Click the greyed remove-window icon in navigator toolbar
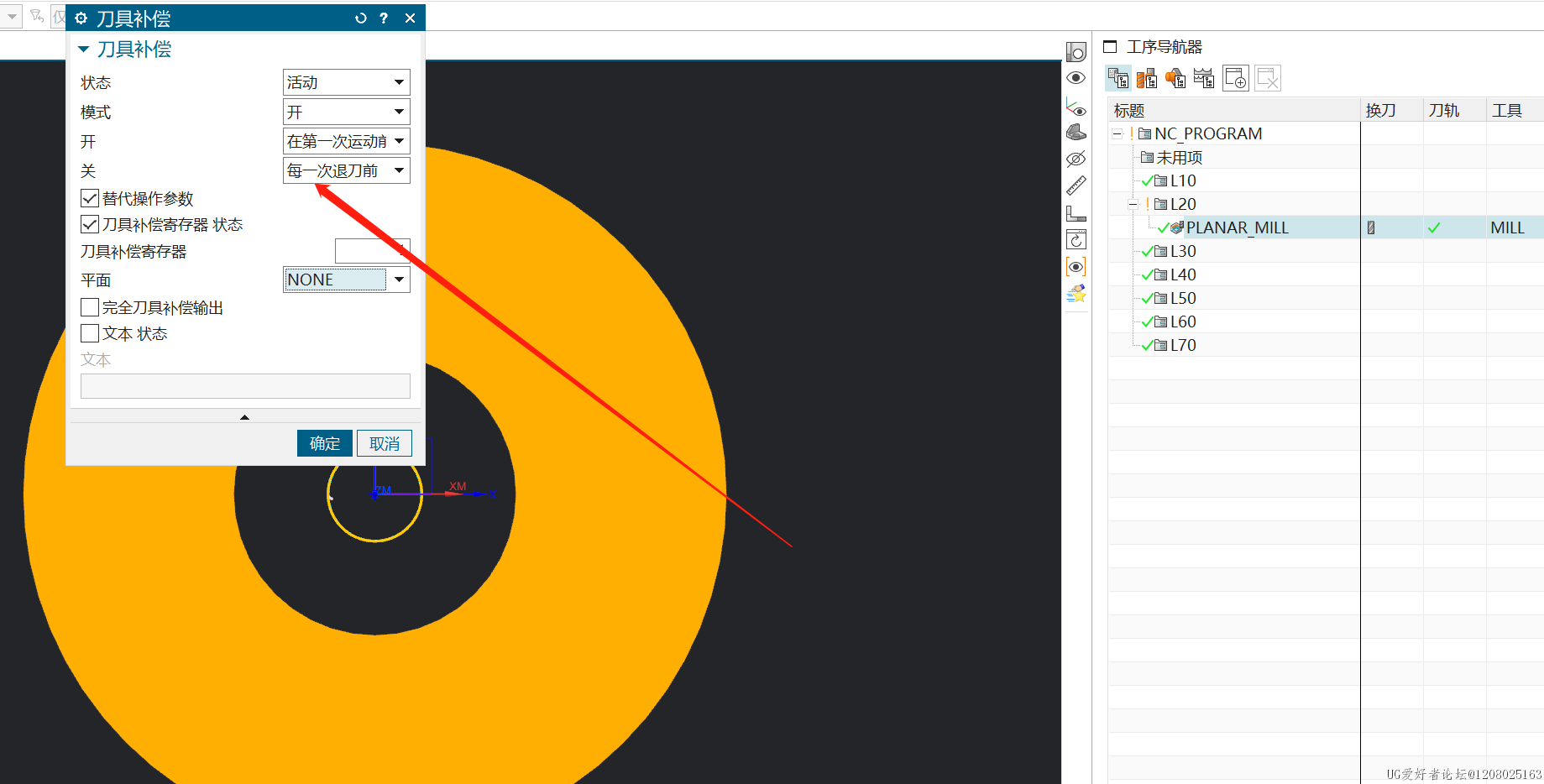 [1268, 78]
